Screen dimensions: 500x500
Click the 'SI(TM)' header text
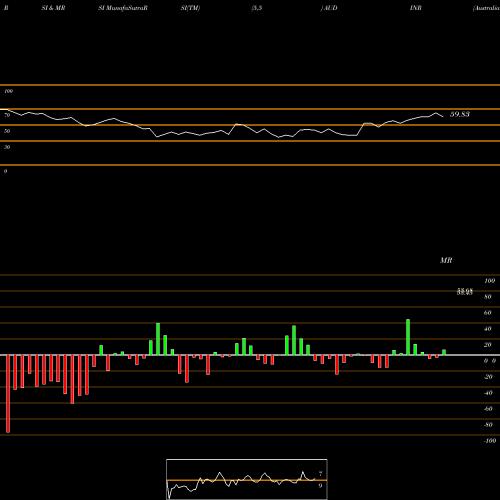coord(190,8)
